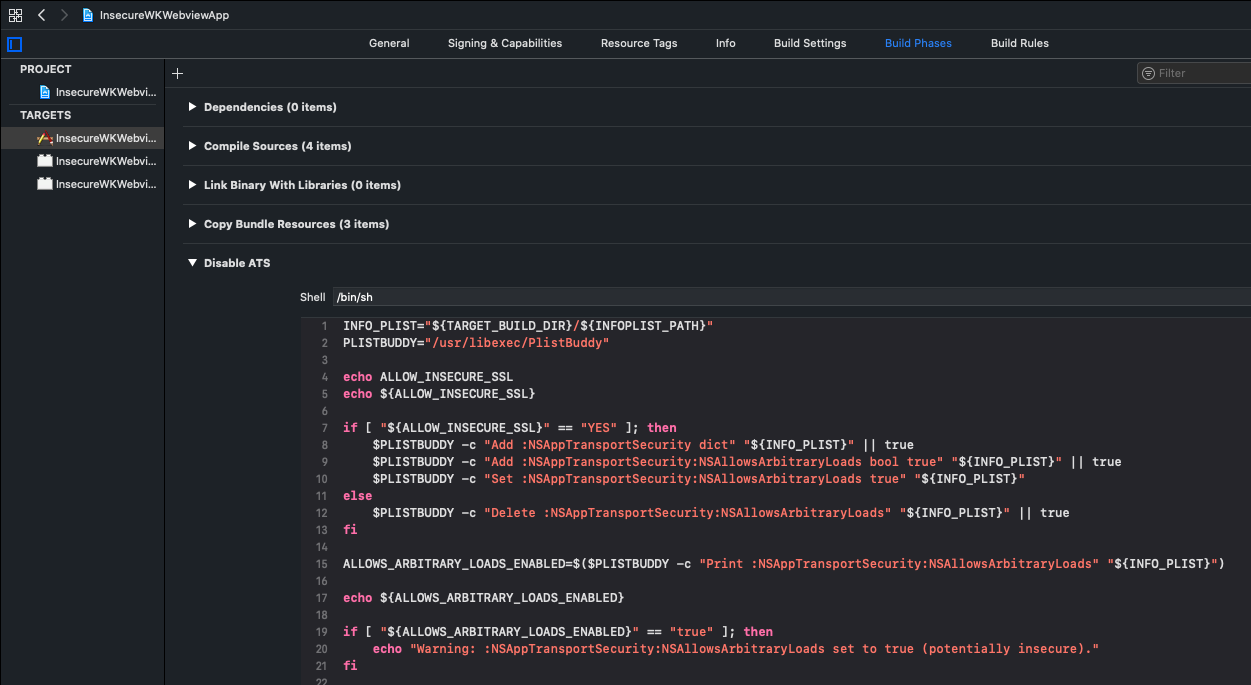The width and height of the screenshot is (1251, 685).
Task: Click the 'echo "Warning: ...' line
Action: click(x=736, y=649)
